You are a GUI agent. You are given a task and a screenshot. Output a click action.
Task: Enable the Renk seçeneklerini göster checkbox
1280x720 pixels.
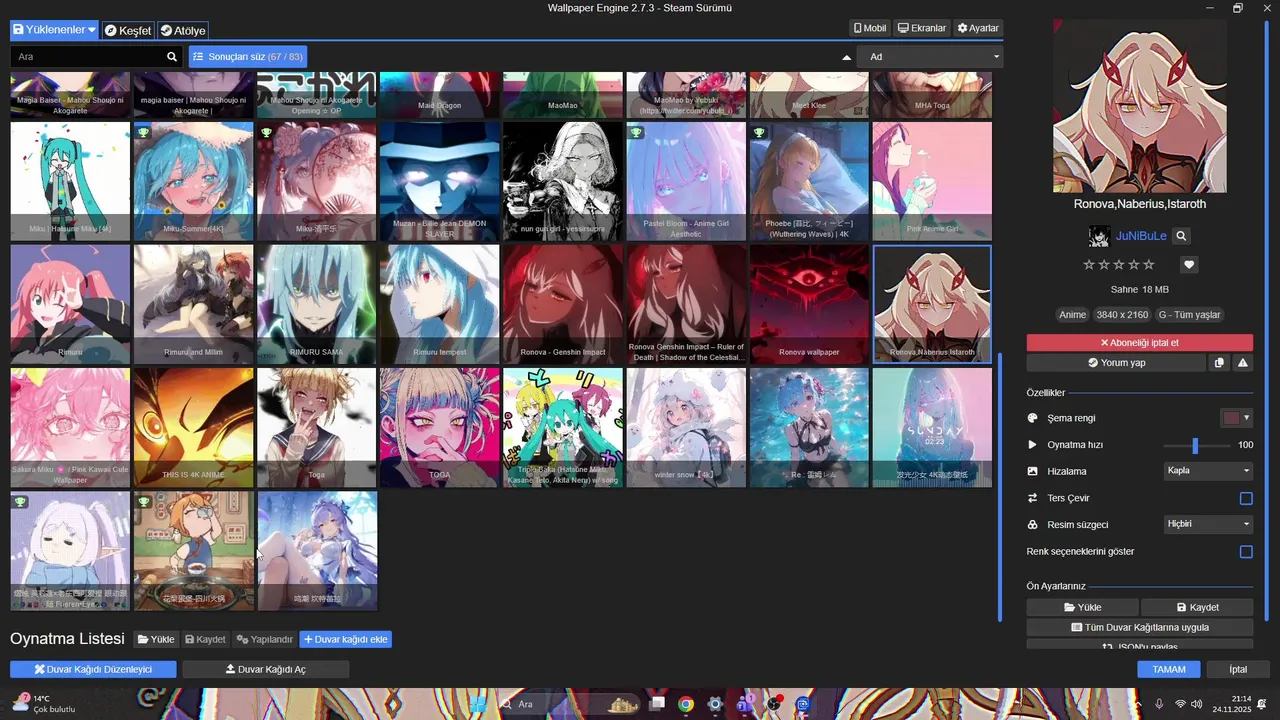1246,552
